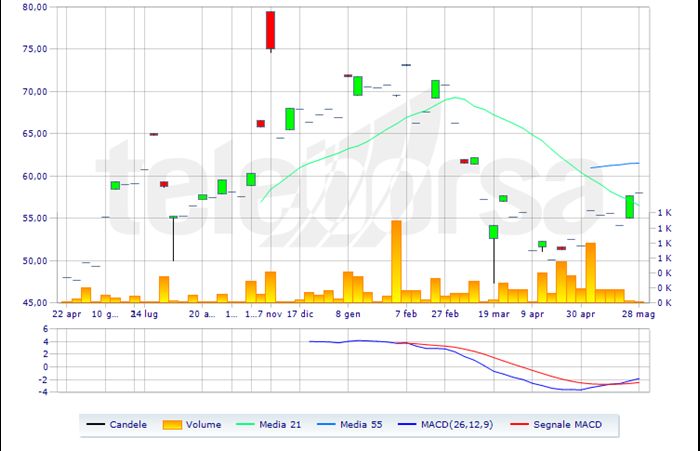Click the Segnale MACD legend label
This screenshot has height=451, width=700.
coord(567,425)
